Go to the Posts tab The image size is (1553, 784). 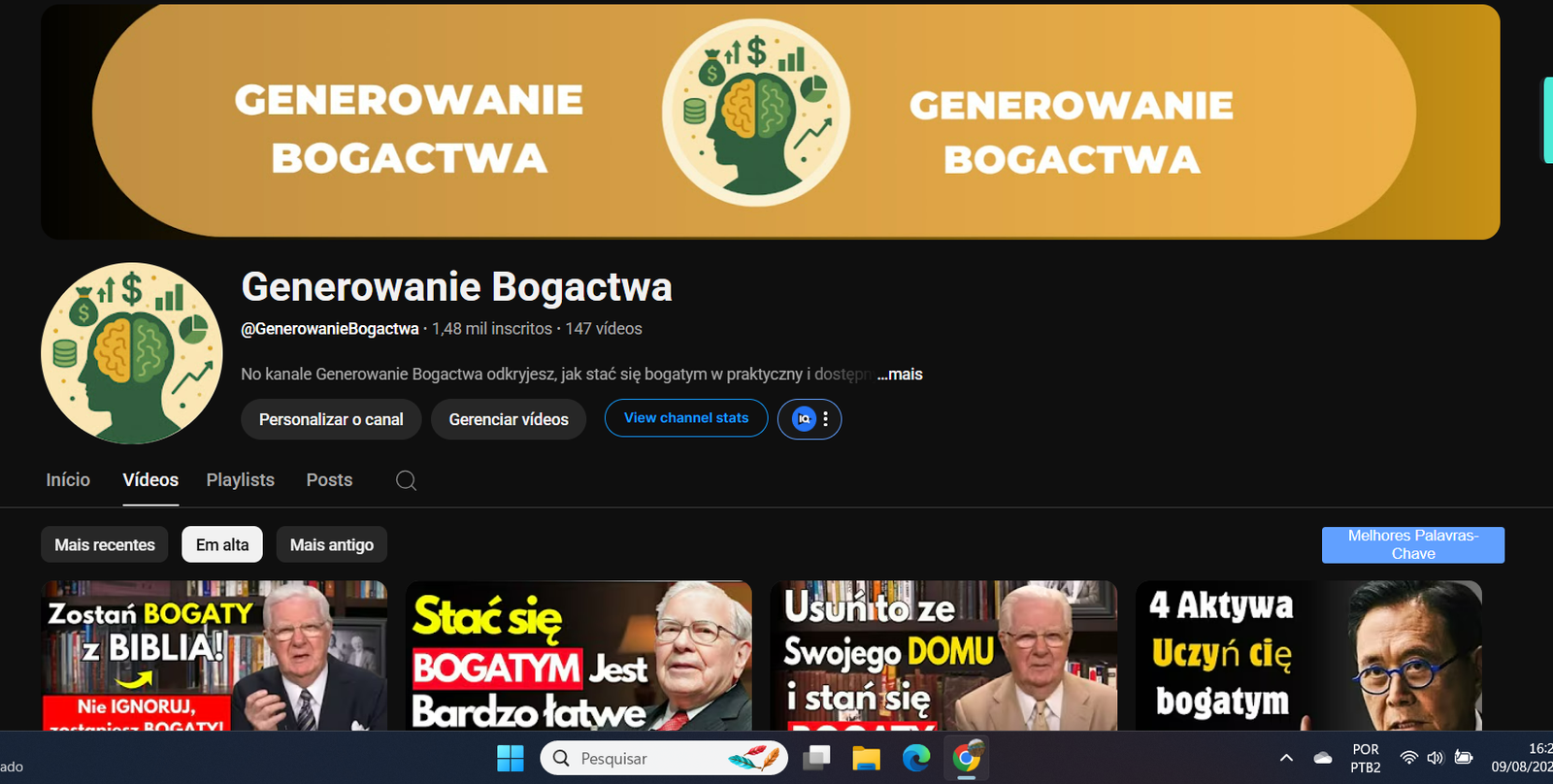pyautogui.click(x=329, y=480)
